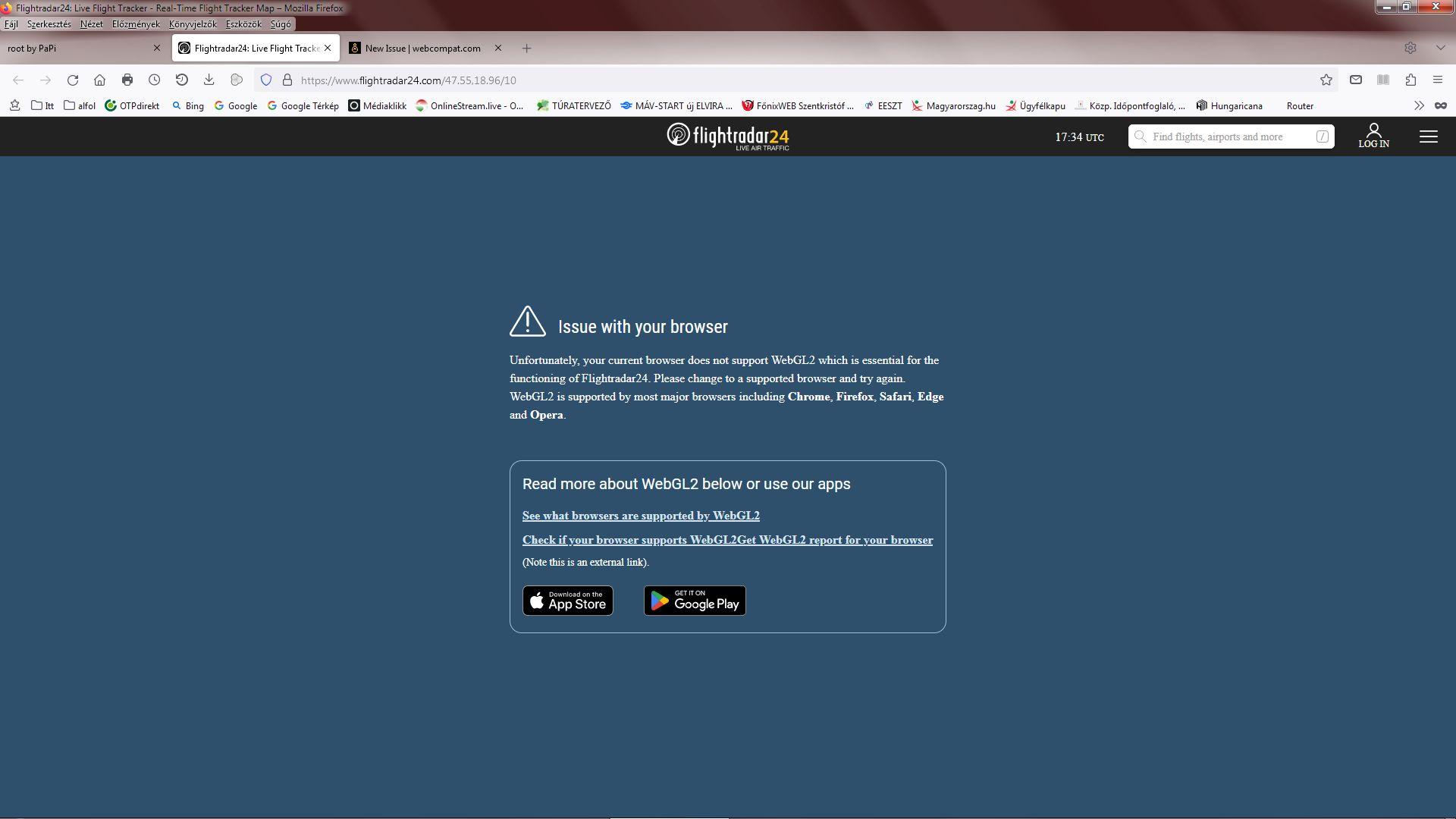This screenshot has width=1456, height=819.
Task: Open the Flightradar24 hamburger menu
Action: [x=1429, y=136]
